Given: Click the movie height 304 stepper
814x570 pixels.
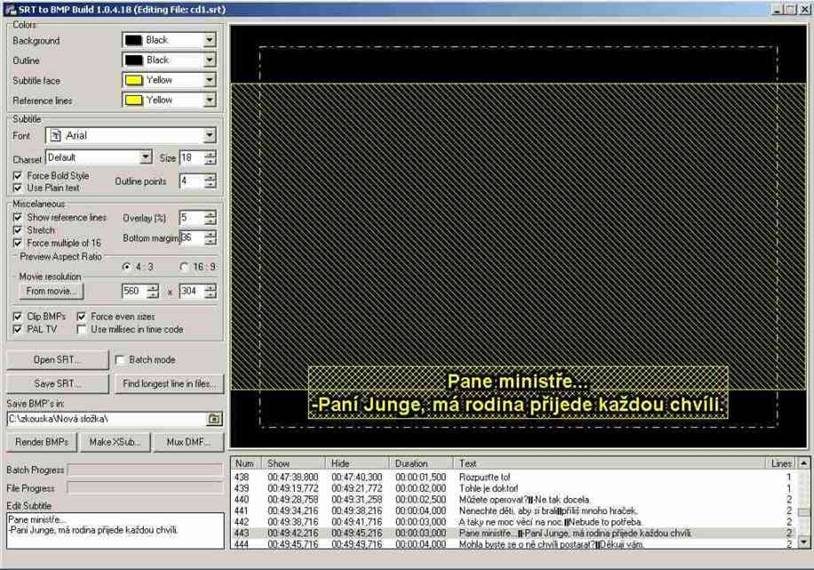Looking at the screenshot, I should (x=210, y=291).
